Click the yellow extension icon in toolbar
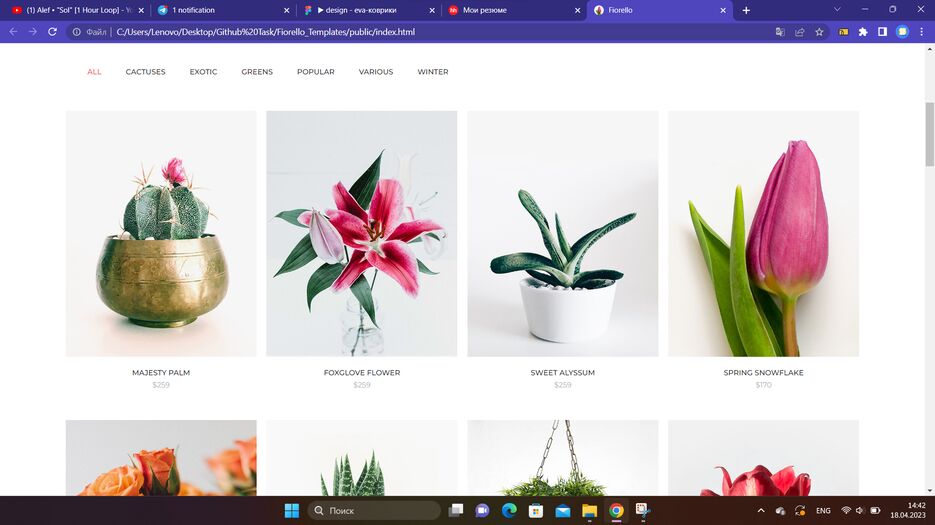The image size is (935, 525). click(x=843, y=32)
